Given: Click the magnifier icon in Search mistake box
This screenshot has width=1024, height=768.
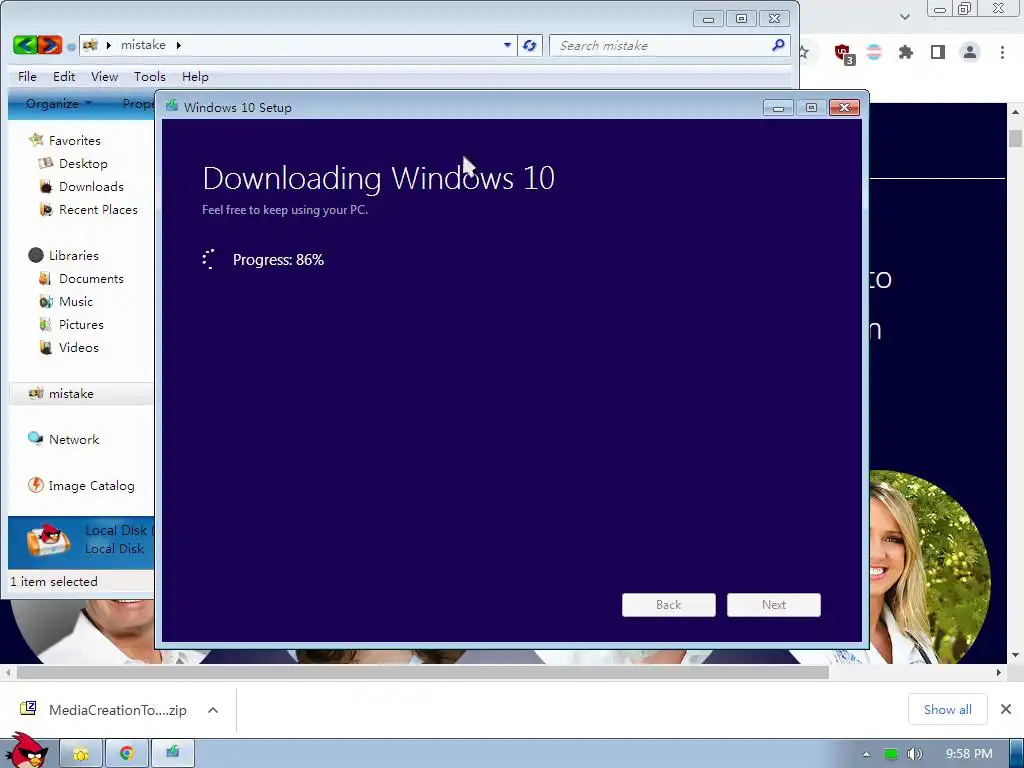Looking at the screenshot, I should 778,45.
